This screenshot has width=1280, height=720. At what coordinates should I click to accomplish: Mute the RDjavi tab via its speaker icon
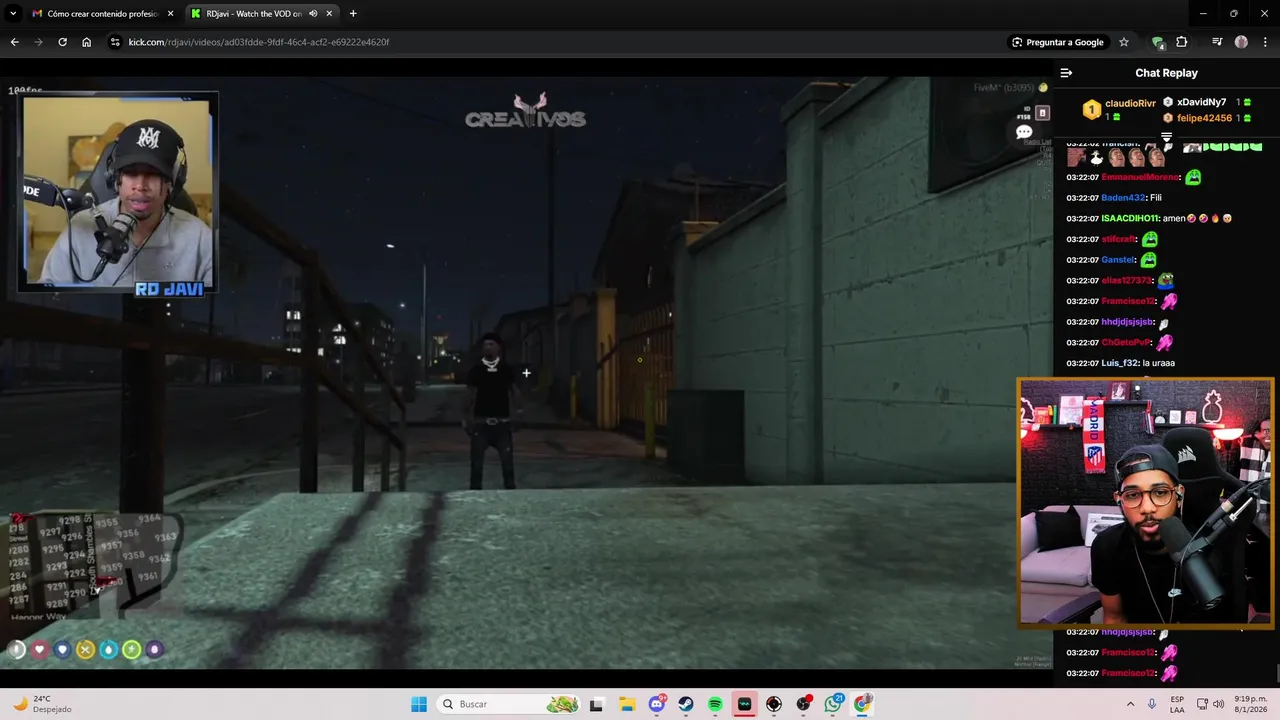(313, 14)
